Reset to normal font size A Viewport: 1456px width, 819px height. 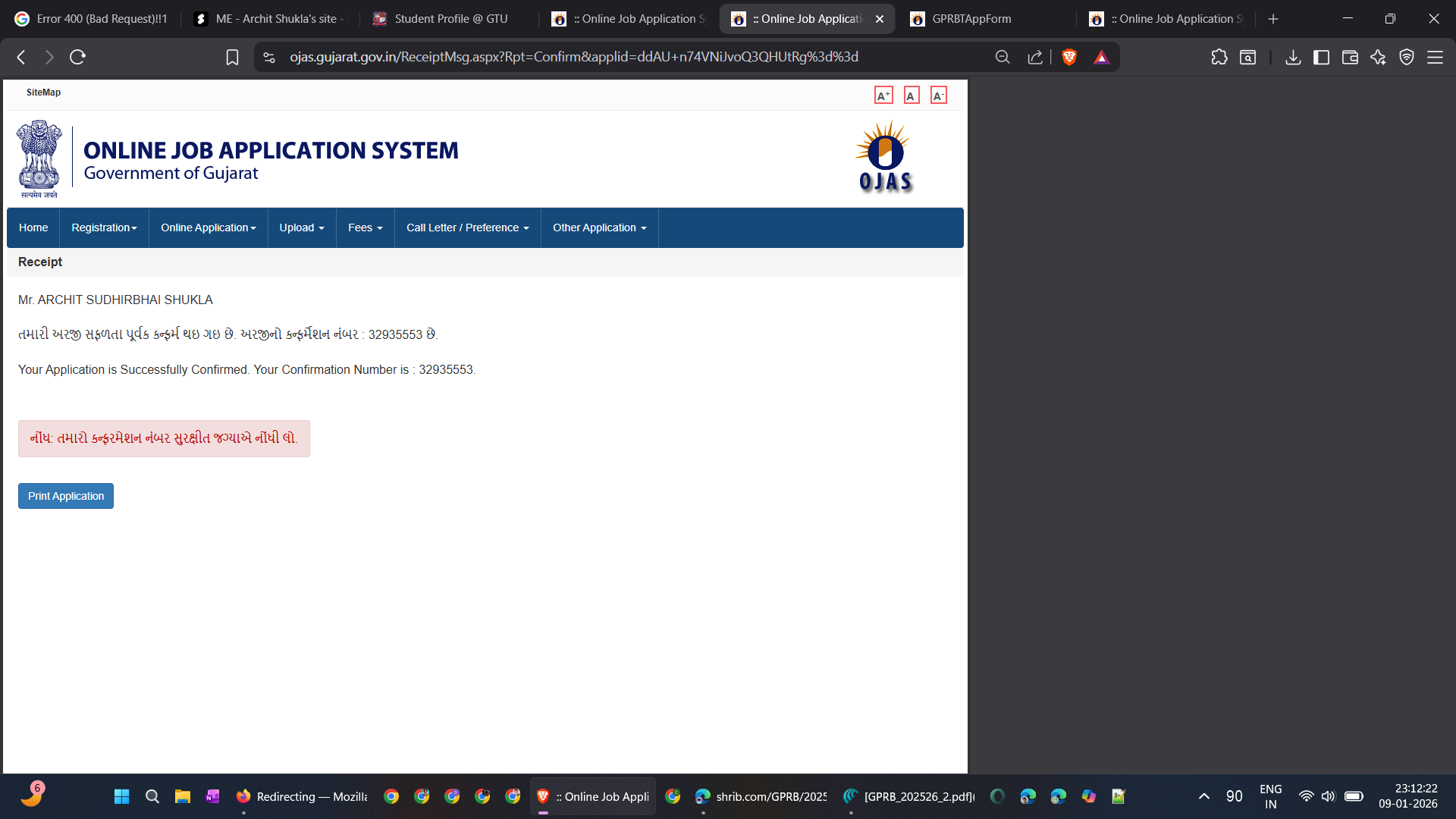point(911,96)
